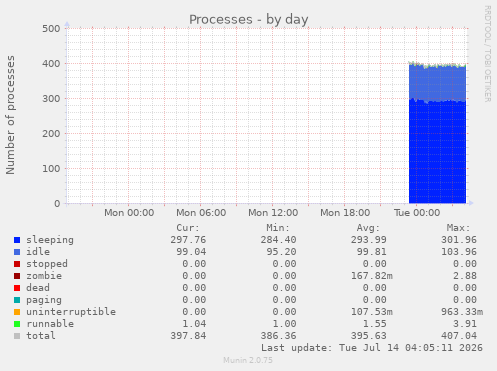The image size is (497, 371).
Task: Click idle average value 99.81
Action: 372,252
